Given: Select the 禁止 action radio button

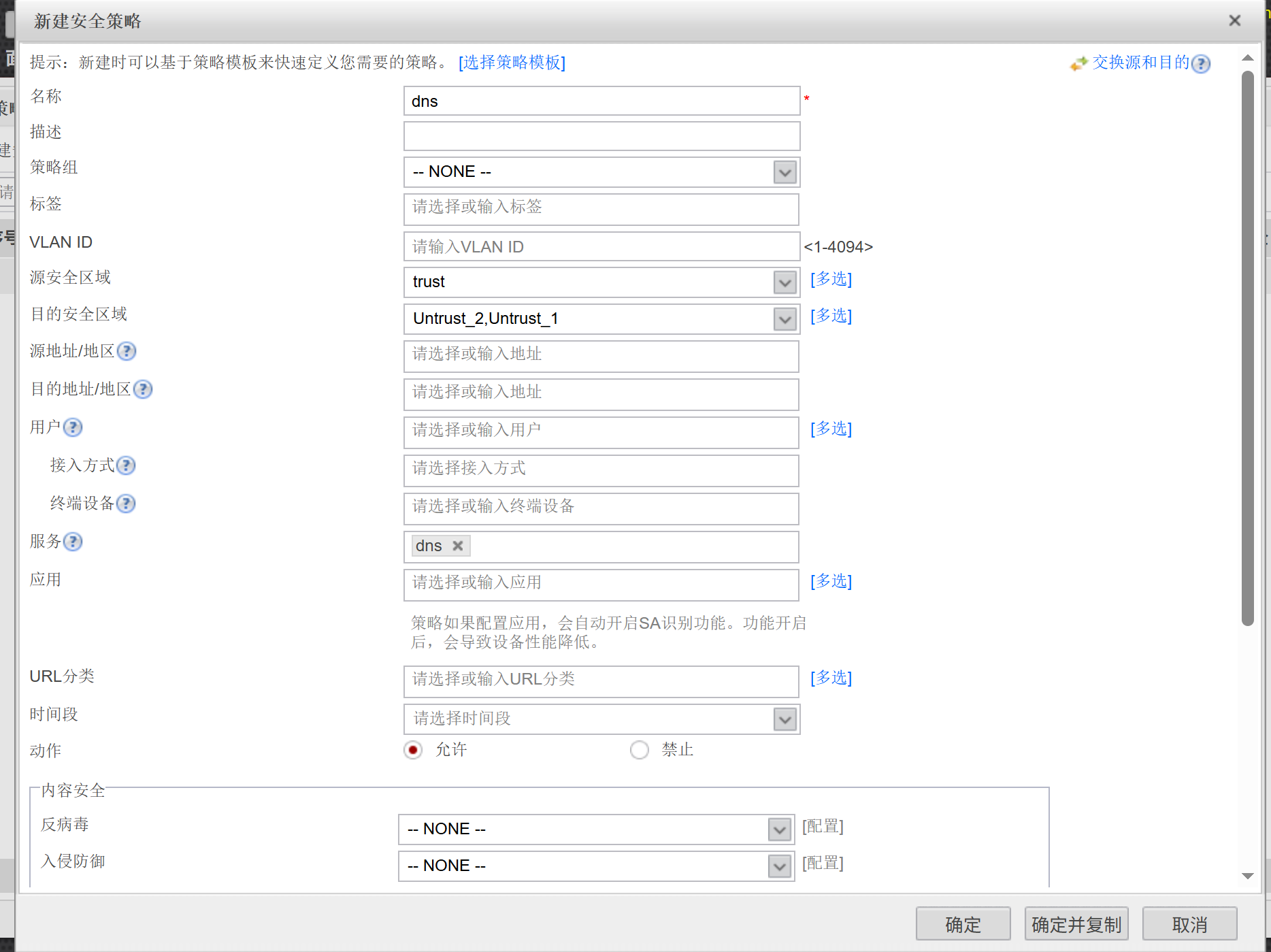Looking at the screenshot, I should [640, 750].
